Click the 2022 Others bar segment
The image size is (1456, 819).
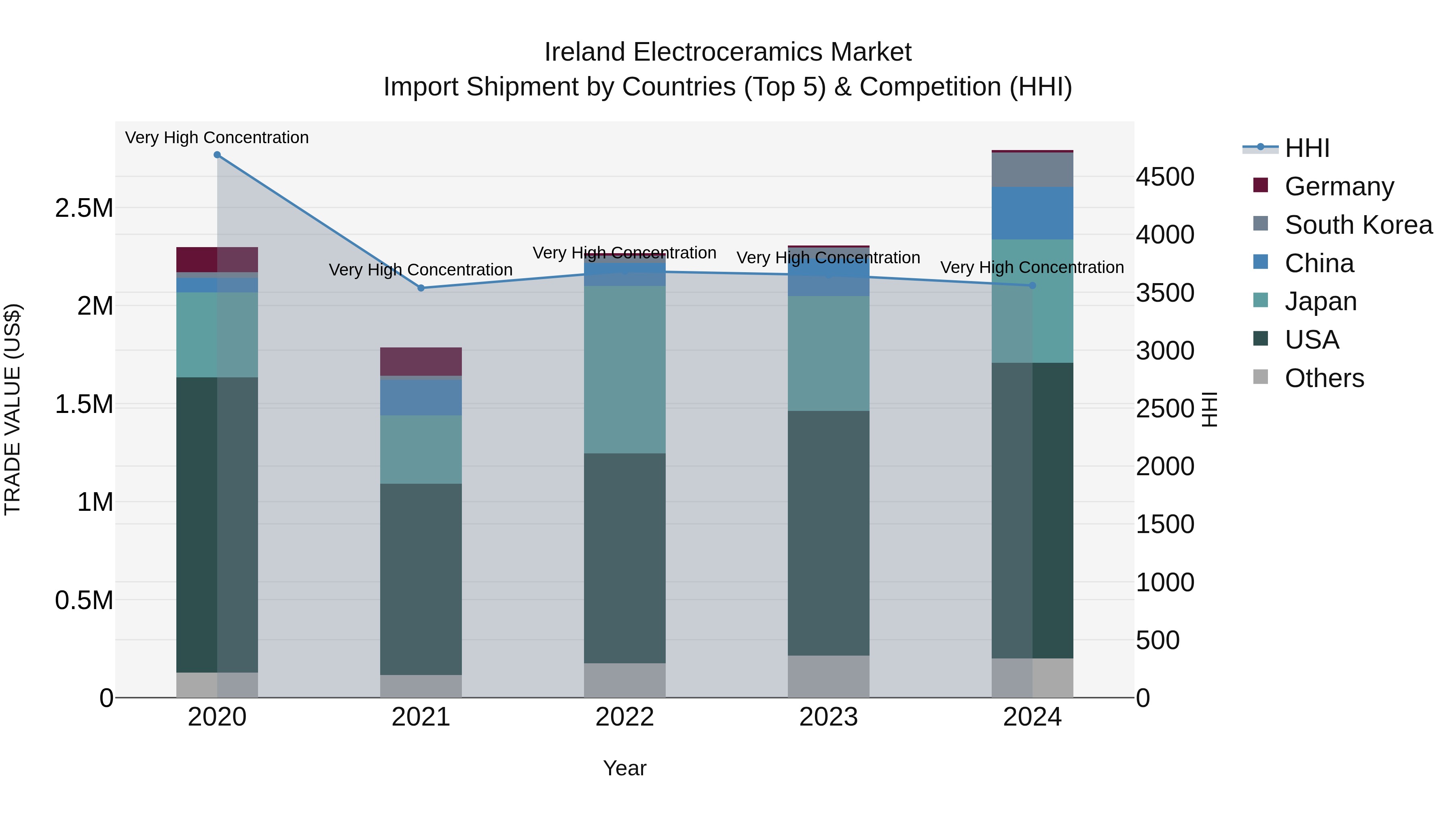tap(624, 681)
